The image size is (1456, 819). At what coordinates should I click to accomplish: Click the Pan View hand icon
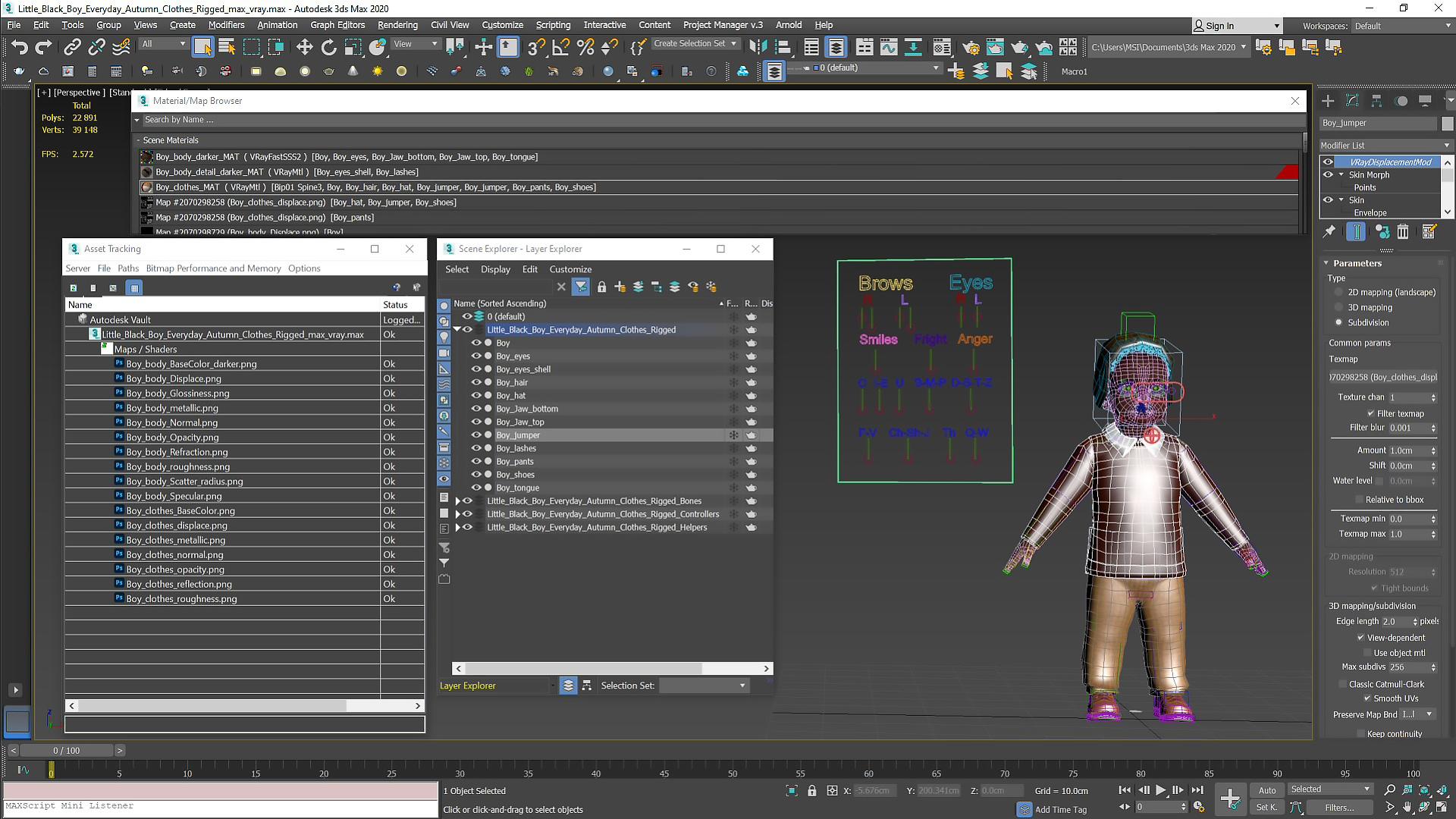click(x=1407, y=808)
